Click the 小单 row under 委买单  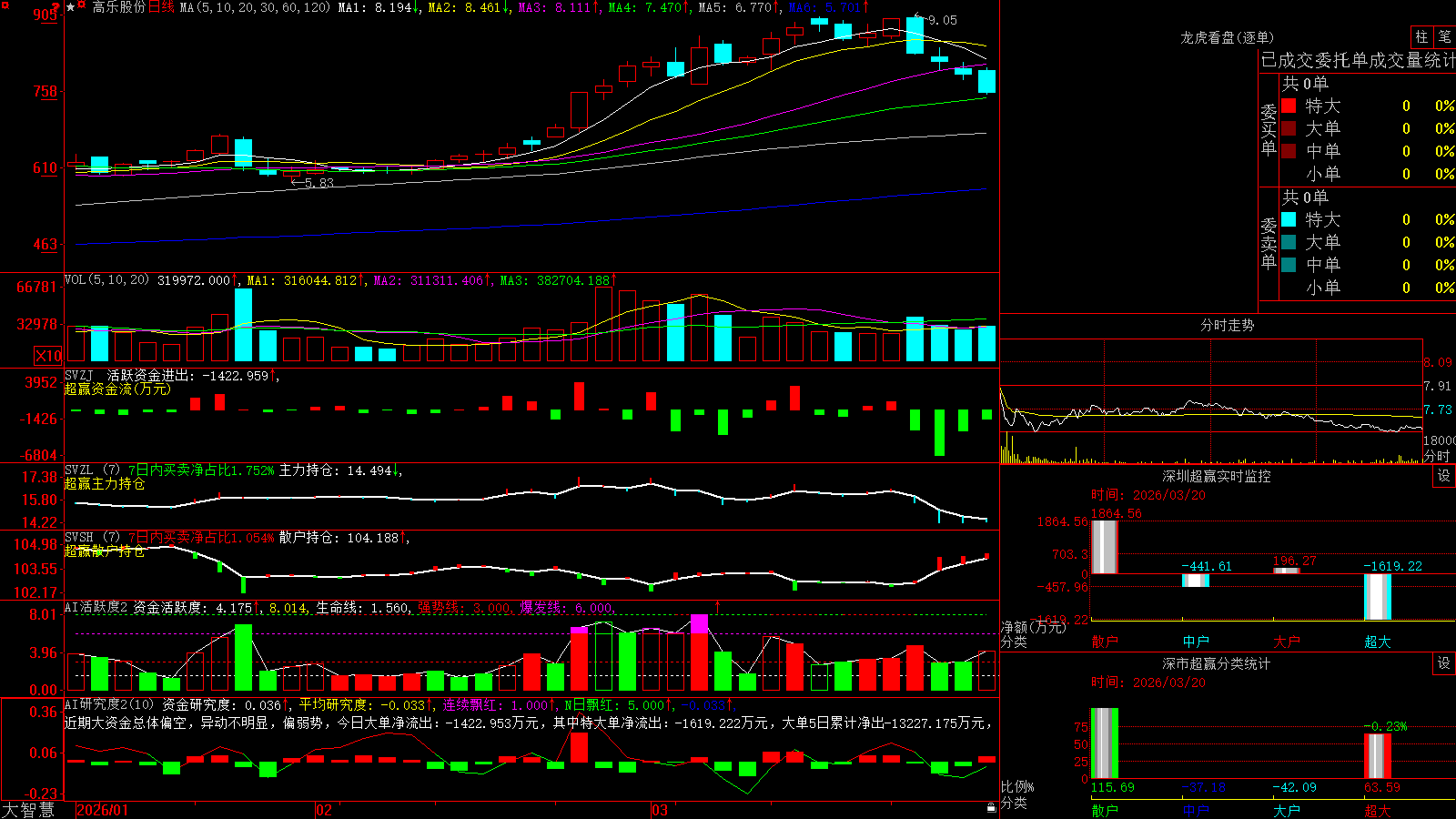point(1368,174)
